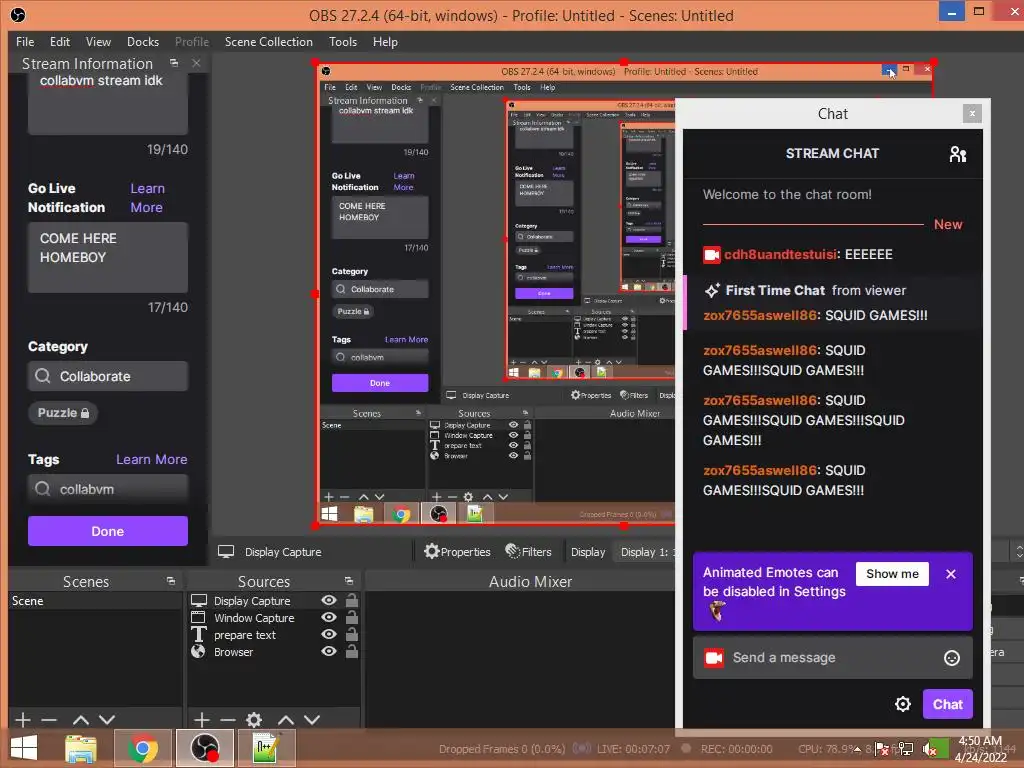Toggle visibility of Window Capture source
The image size is (1024, 768).
click(x=329, y=617)
